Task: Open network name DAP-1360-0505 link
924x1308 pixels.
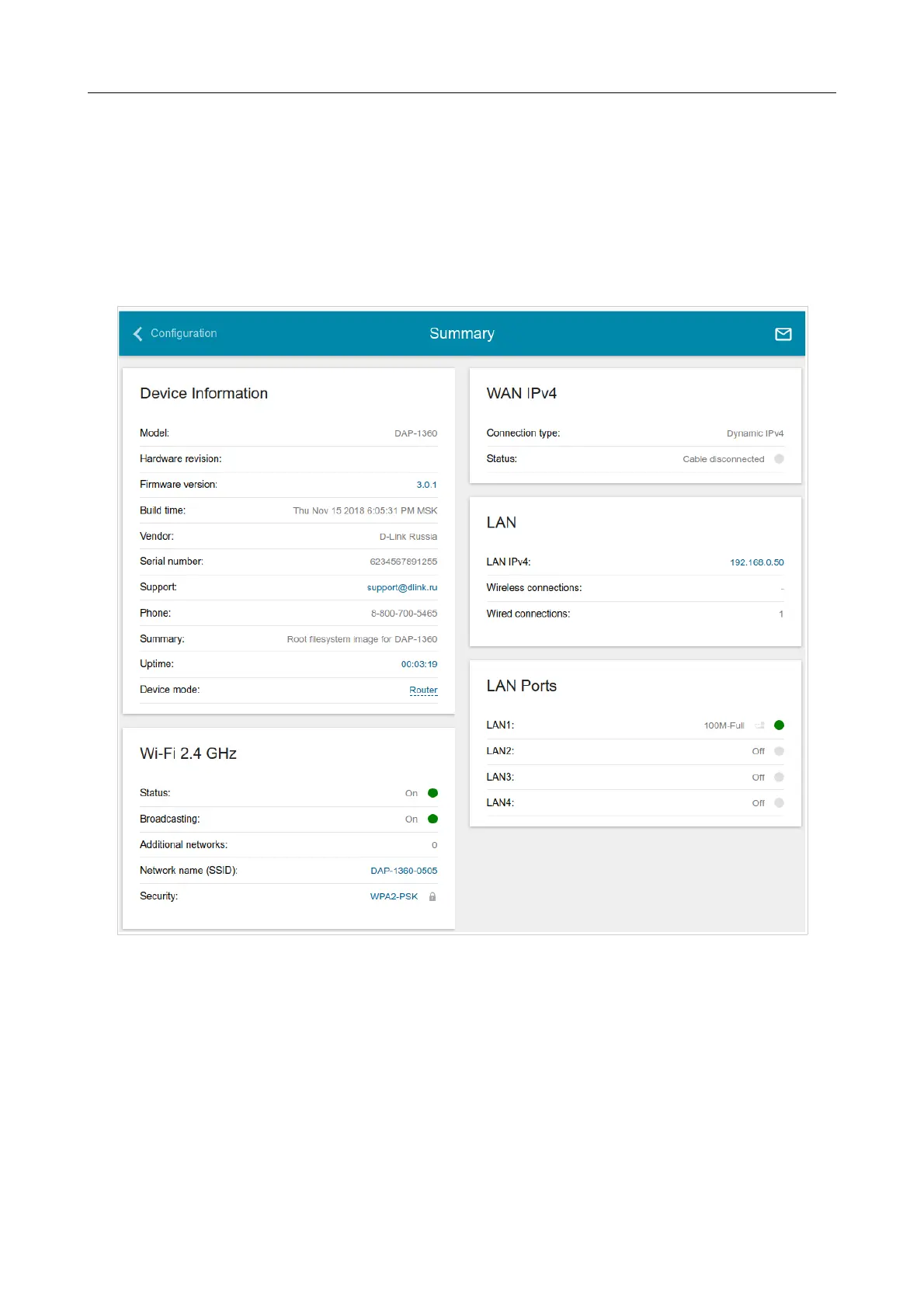Action: pyautogui.click(x=404, y=871)
